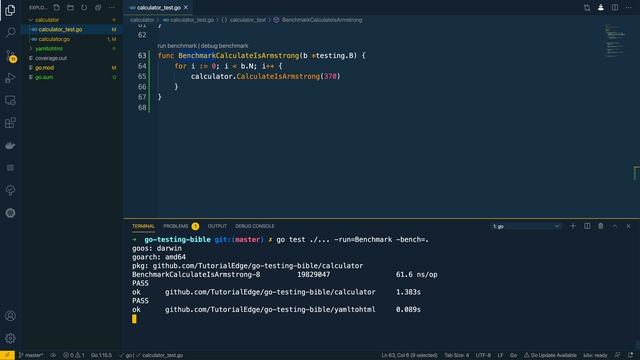Click remote window indicator in status bar
Image resolution: width=640 pixels, height=360 pixels.
click(7, 355)
